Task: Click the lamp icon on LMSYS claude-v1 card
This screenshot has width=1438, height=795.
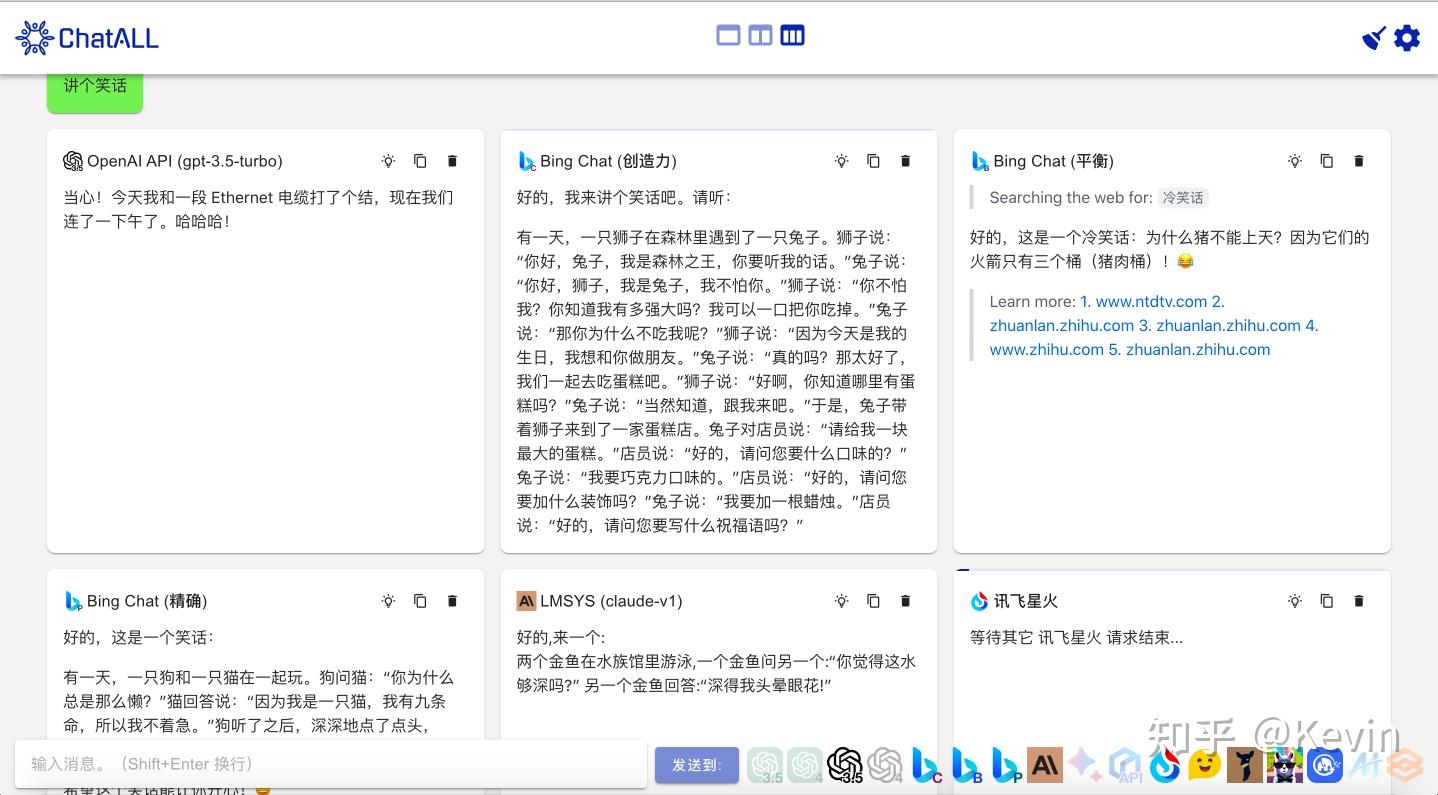Action: (x=841, y=601)
